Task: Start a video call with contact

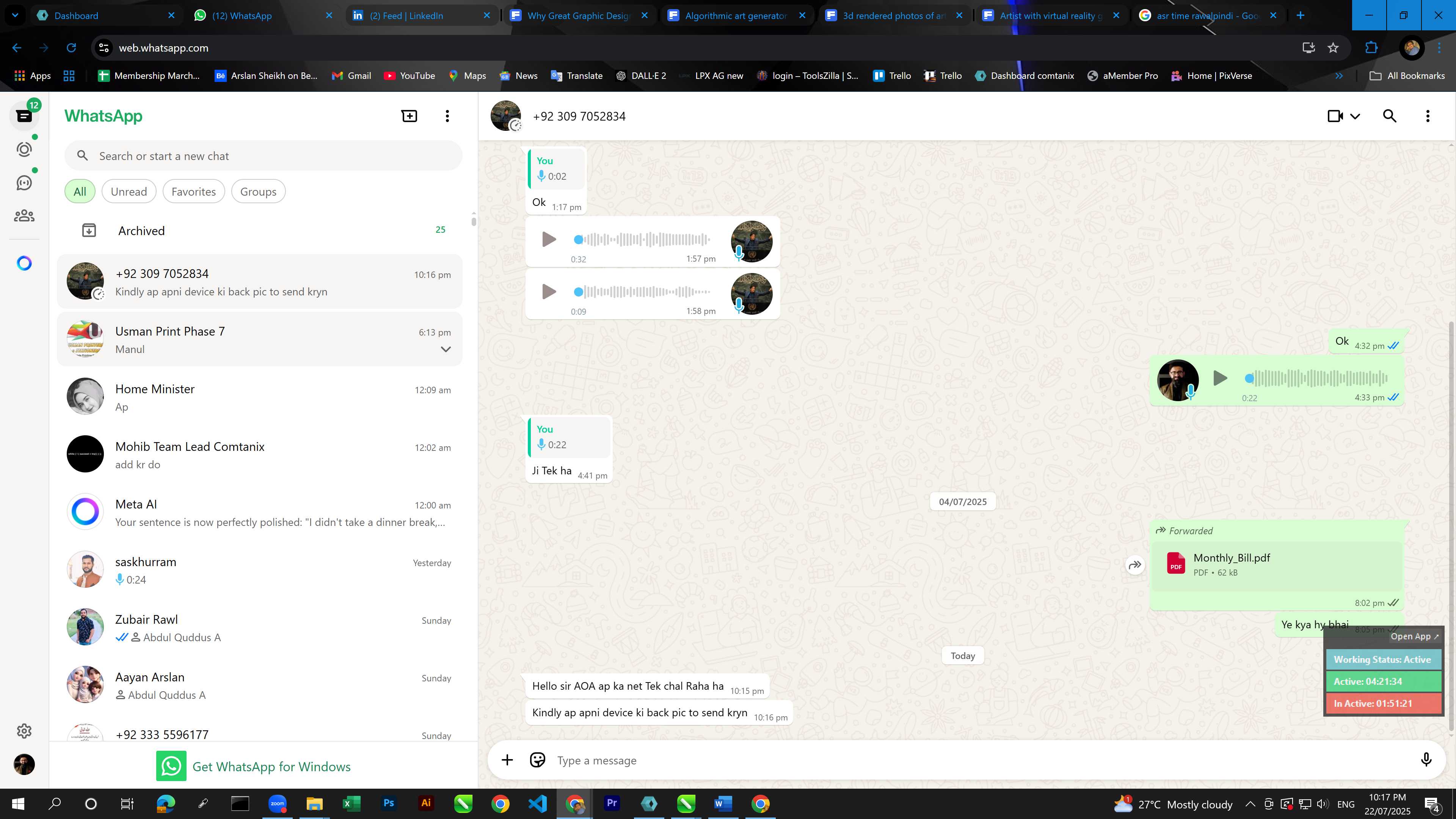Action: [x=1335, y=116]
